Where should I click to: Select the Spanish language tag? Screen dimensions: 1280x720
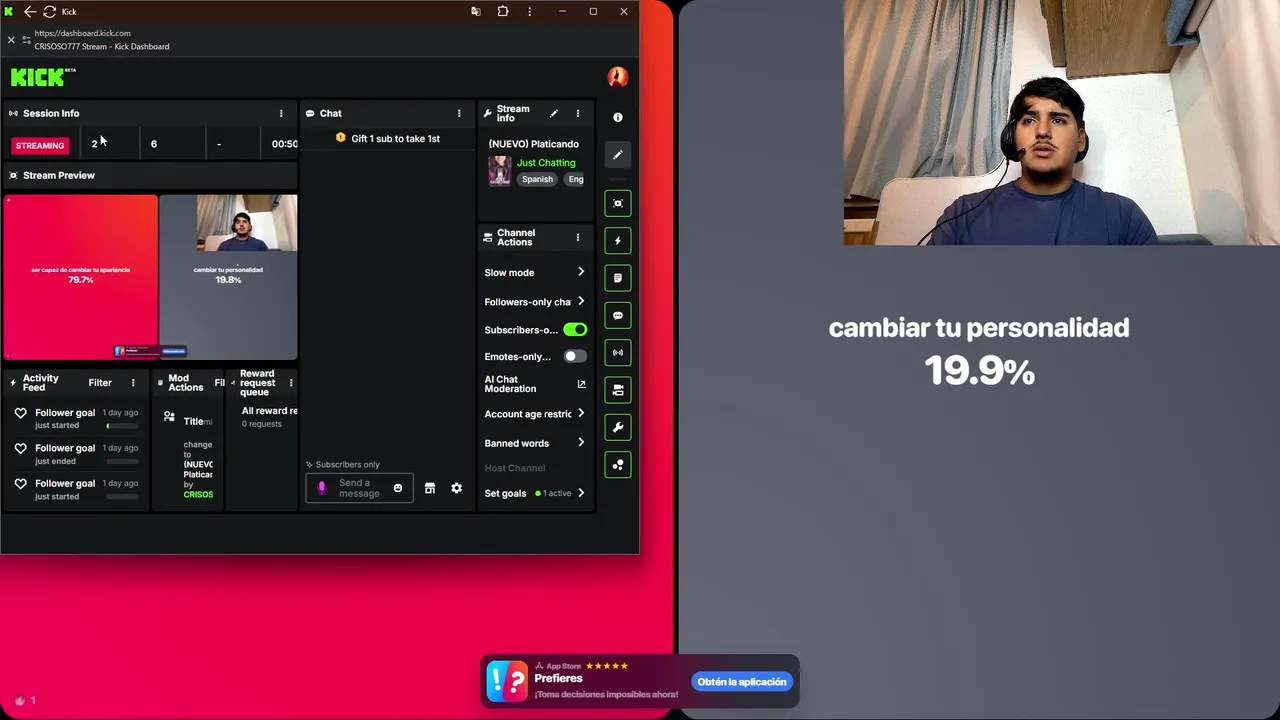tap(537, 179)
